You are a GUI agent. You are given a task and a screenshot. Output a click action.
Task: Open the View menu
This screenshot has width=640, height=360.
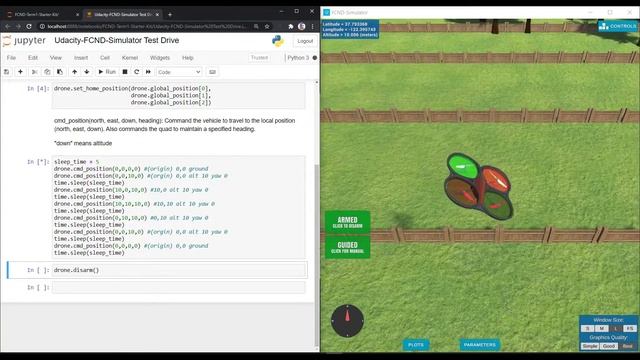click(x=56, y=58)
